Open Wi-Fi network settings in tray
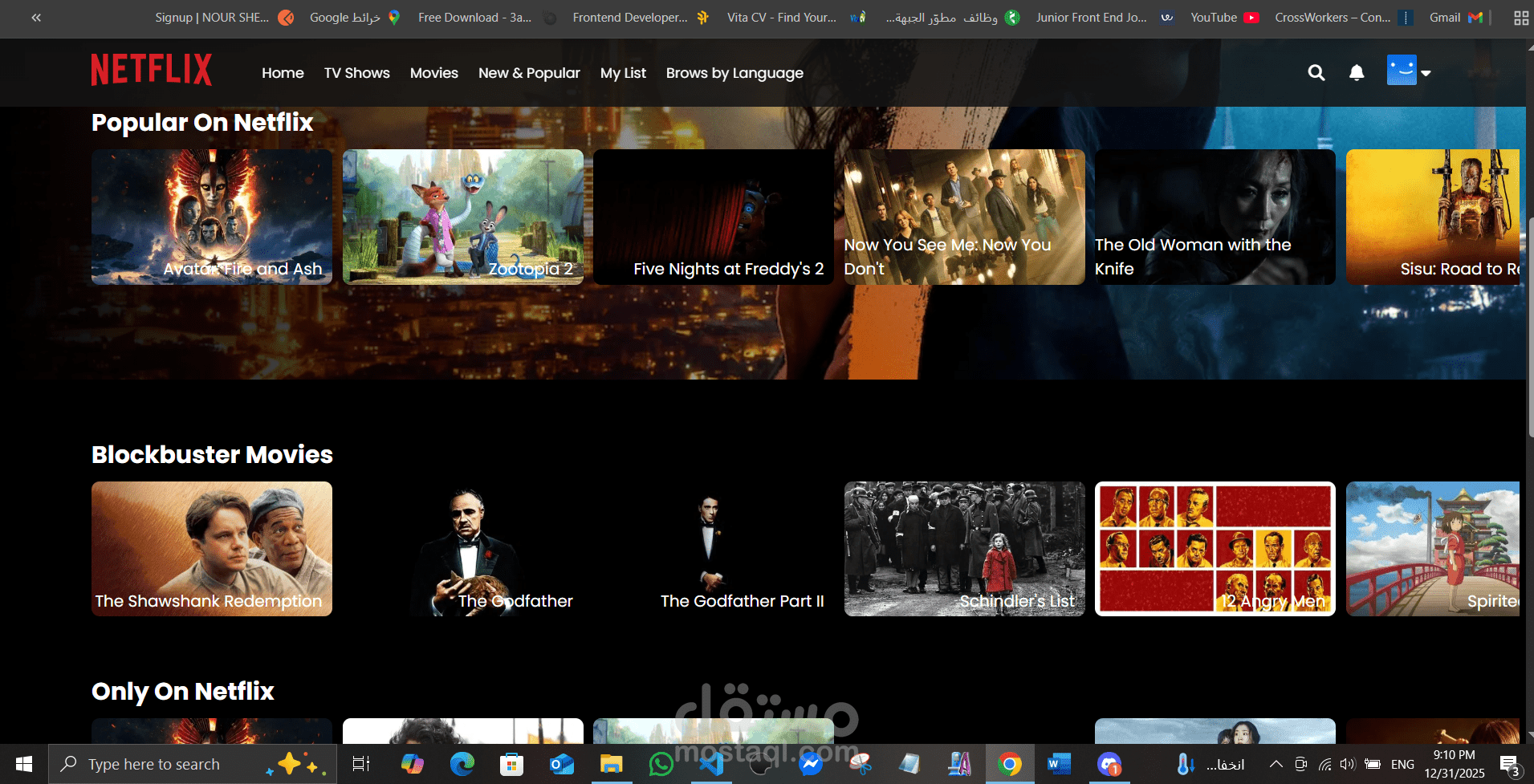The width and height of the screenshot is (1534, 784). coord(1325,764)
